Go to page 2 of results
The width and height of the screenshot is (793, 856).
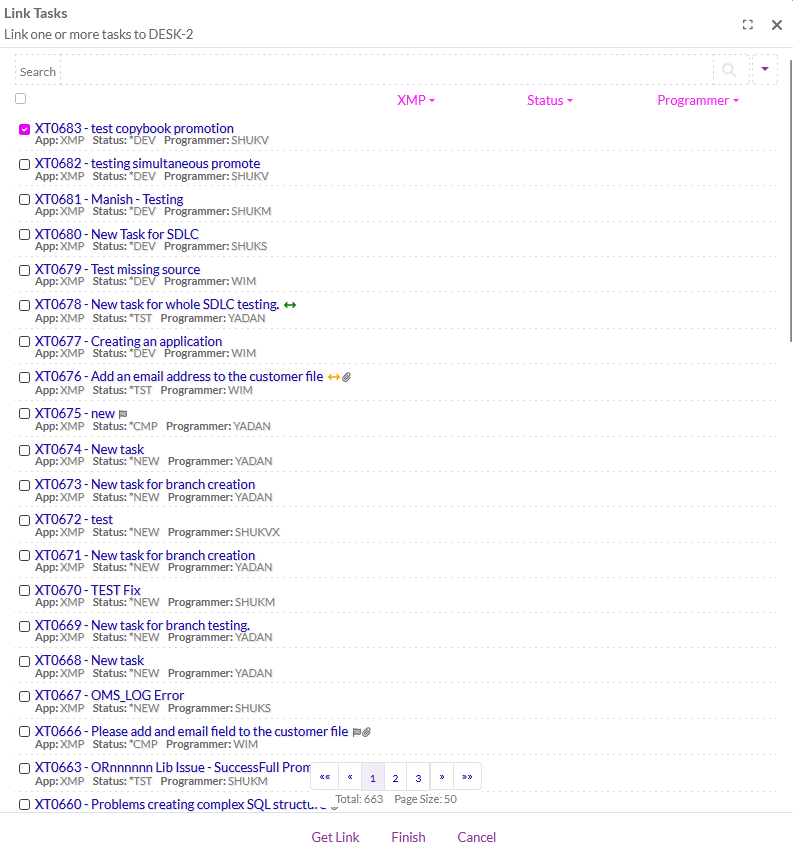coord(395,777)
